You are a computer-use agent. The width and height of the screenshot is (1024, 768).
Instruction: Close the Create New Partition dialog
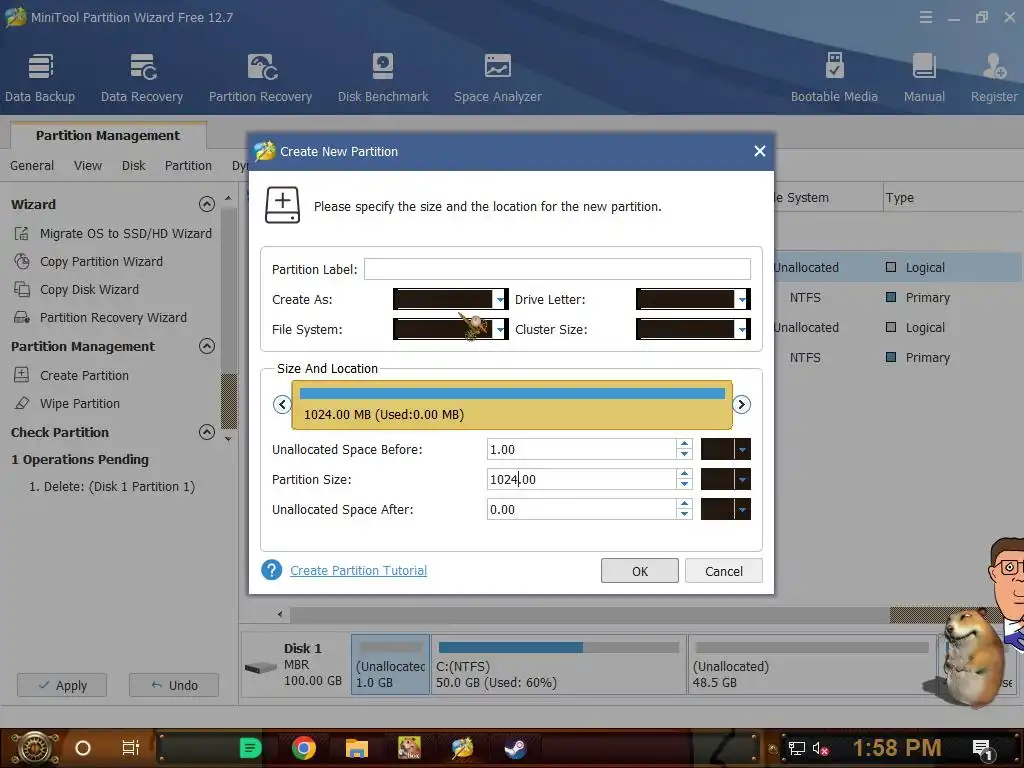(760, 152)
